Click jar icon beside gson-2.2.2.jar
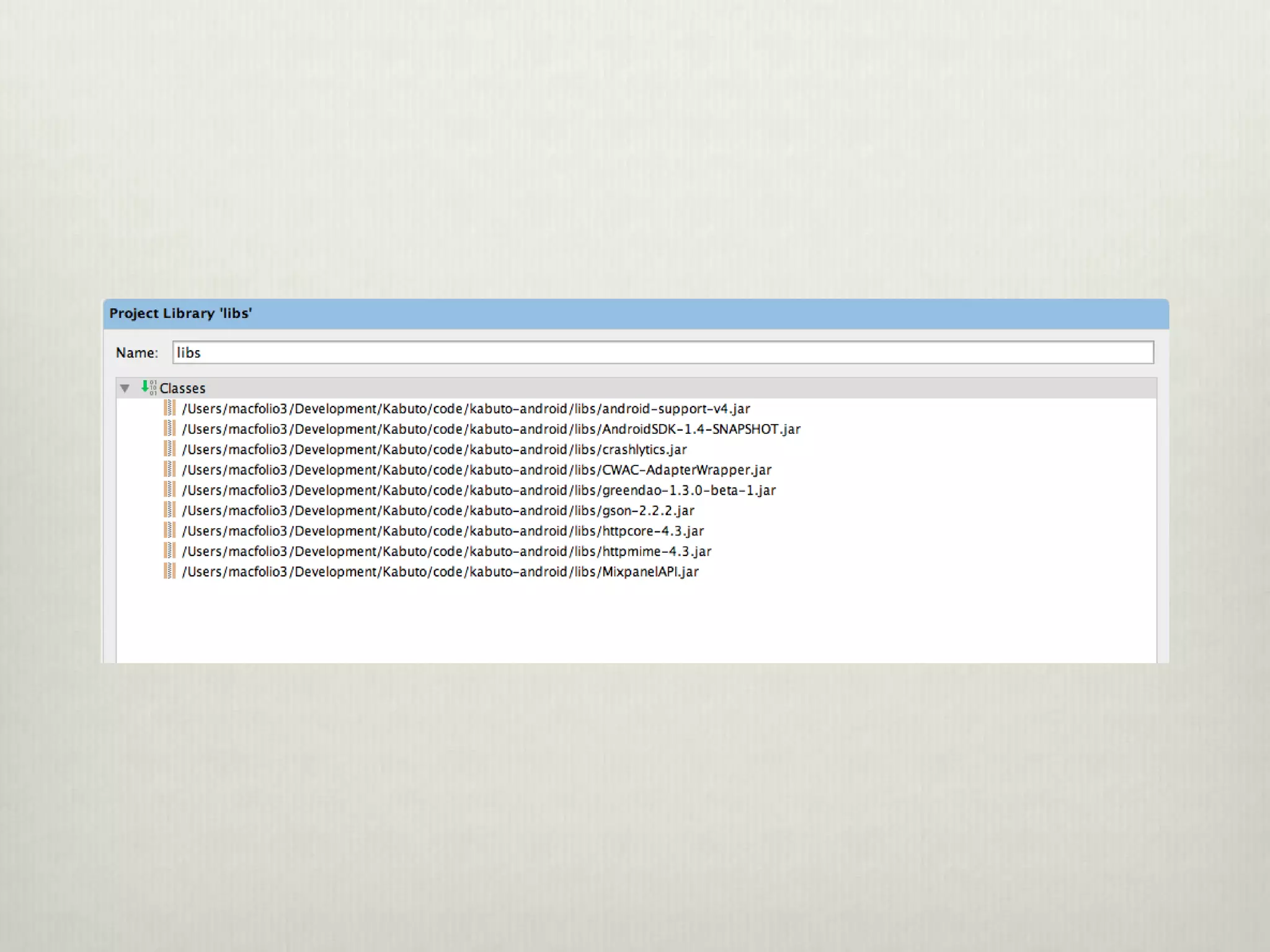Screen dimensions: 1270x952 click(169, 510)
